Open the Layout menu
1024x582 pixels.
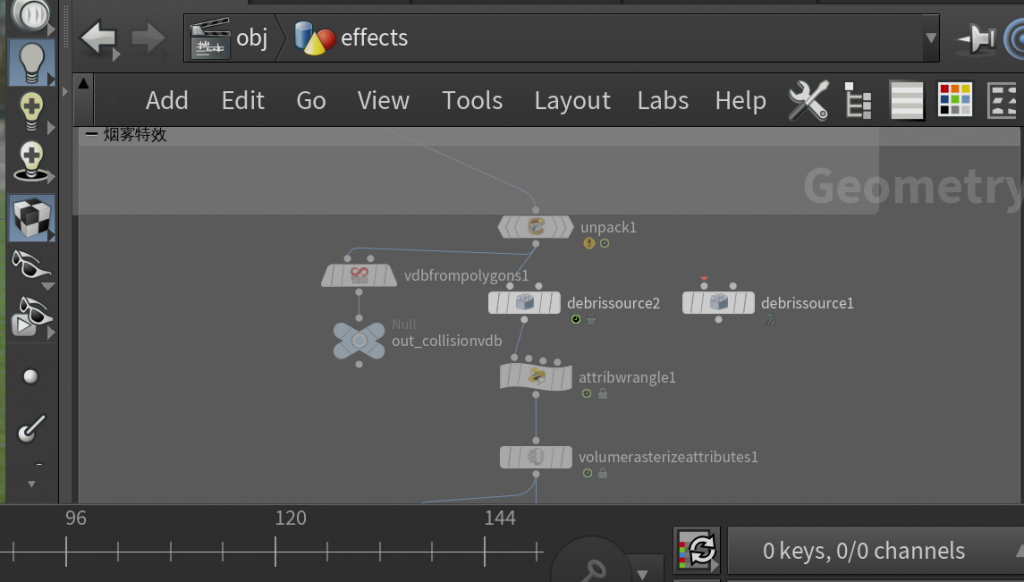tap(572, 101)
